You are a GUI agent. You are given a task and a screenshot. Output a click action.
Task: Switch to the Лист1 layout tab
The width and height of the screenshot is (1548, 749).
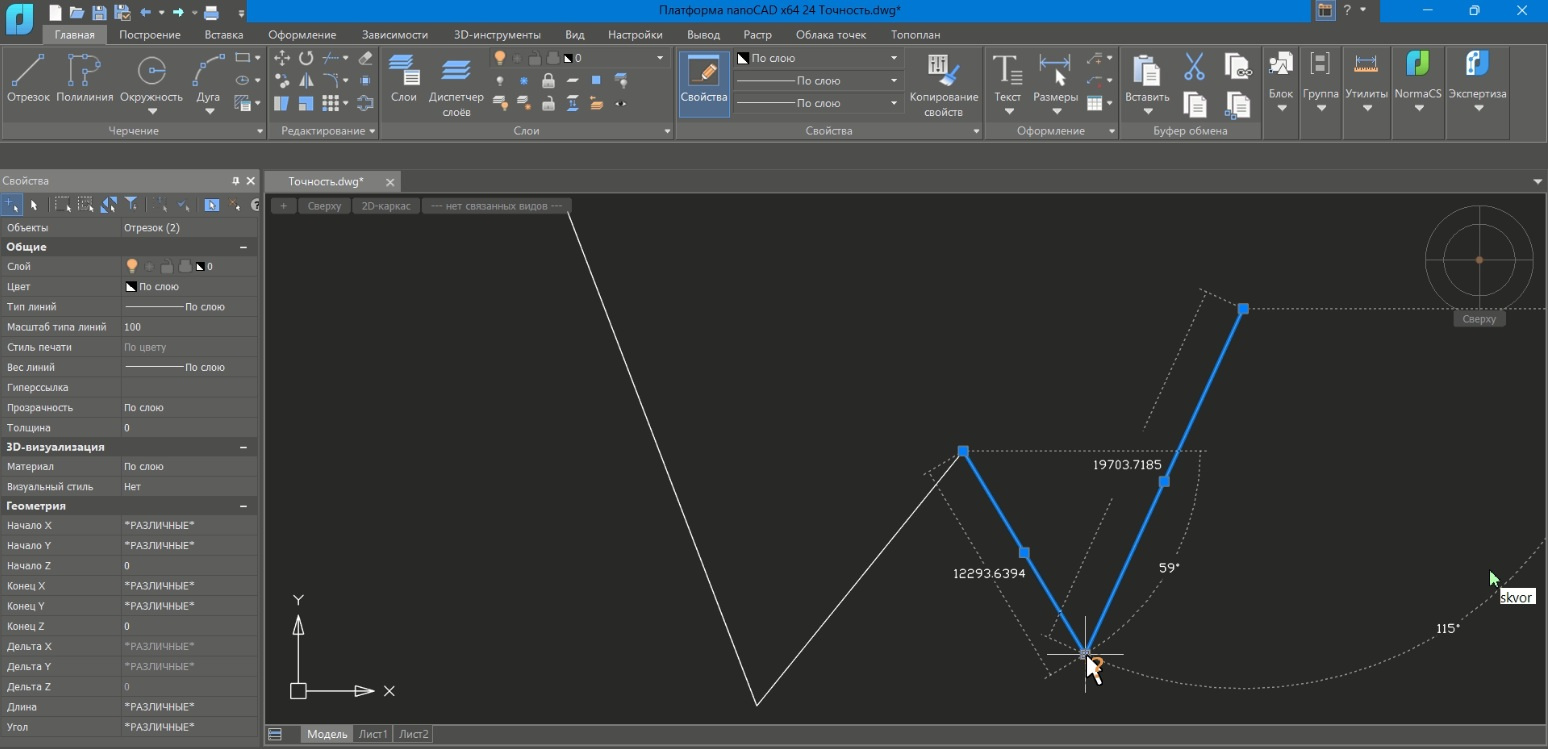click(373, 734)
